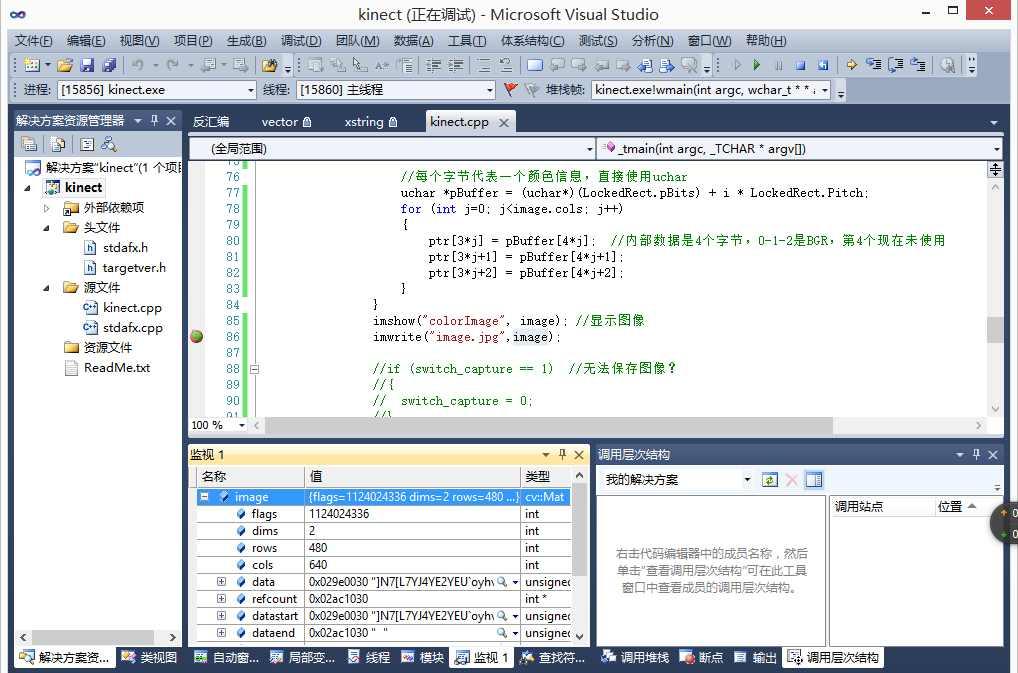Open the thread dropdown showing 主线程
The width and height of the screenshot is (1018, 673).
tap(490, 90)
